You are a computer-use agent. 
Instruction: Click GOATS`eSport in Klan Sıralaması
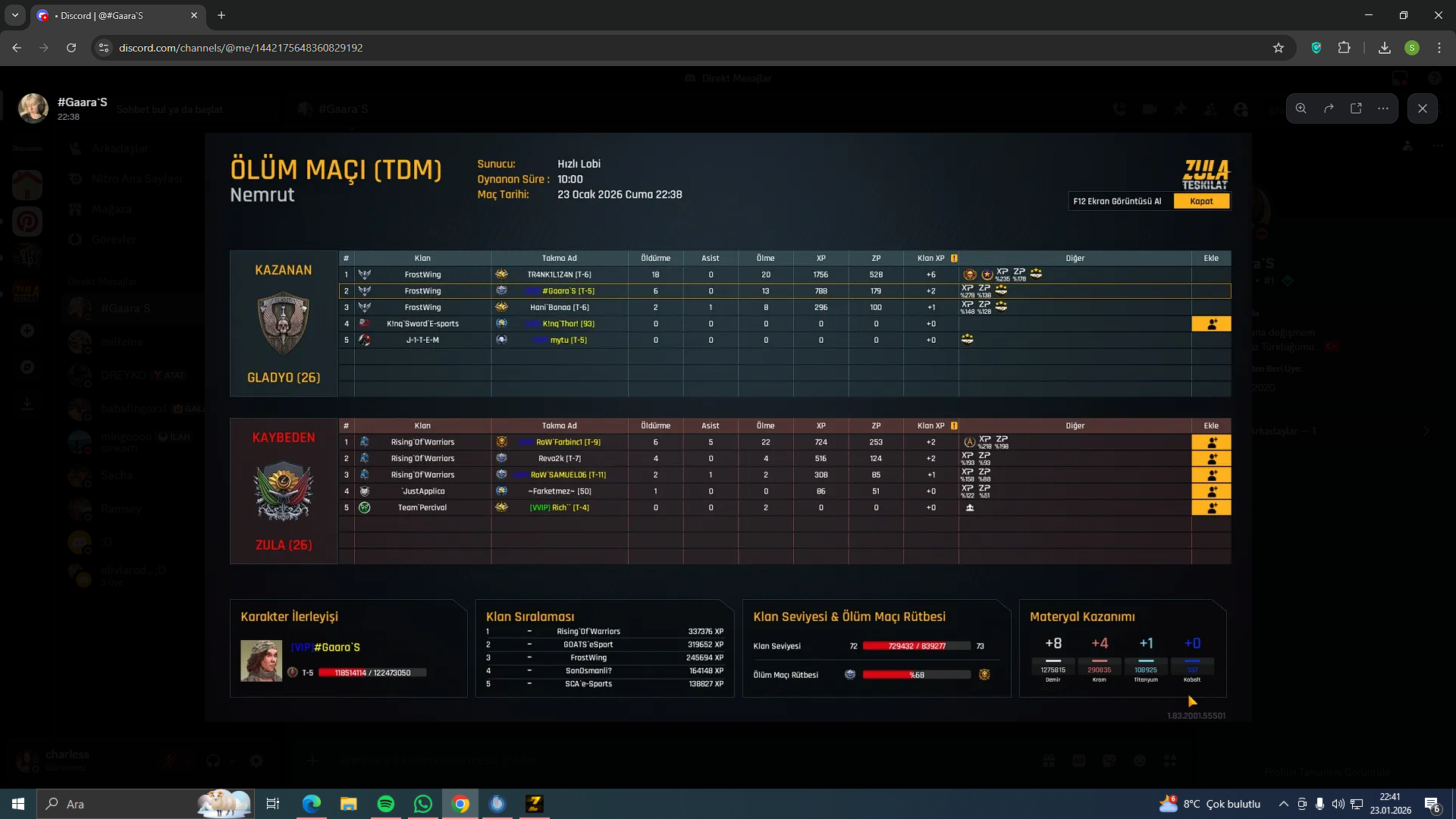pyautogui.click(x=588, y=645)
